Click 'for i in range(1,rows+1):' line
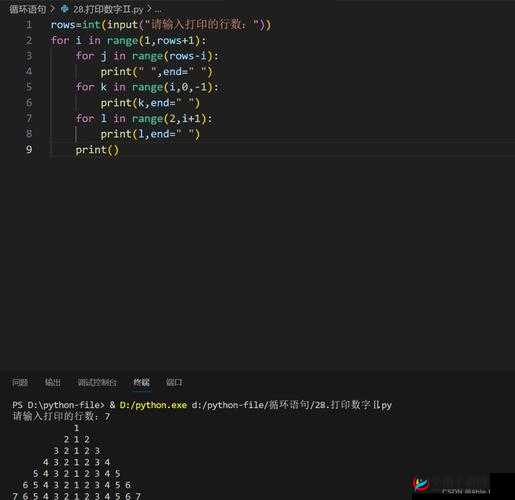Screen dimensions: 515x500 click(129, 41)
